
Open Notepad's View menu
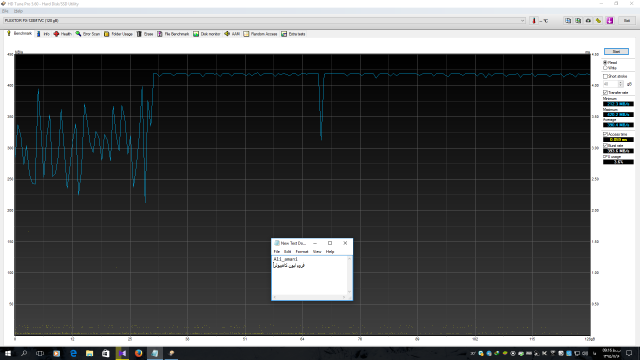(317, 252)
